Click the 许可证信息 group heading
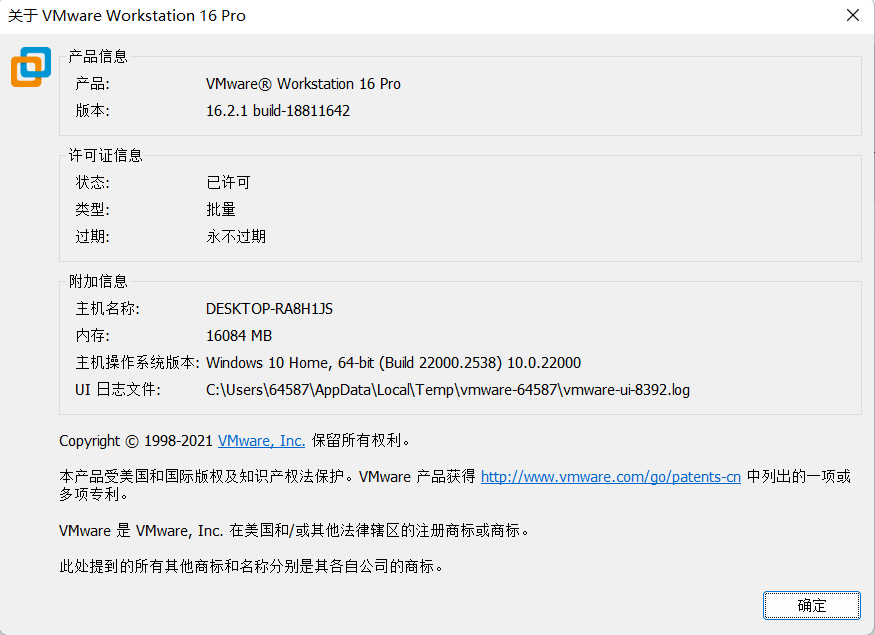Screen dimensions: 875x635 (105, 155)
